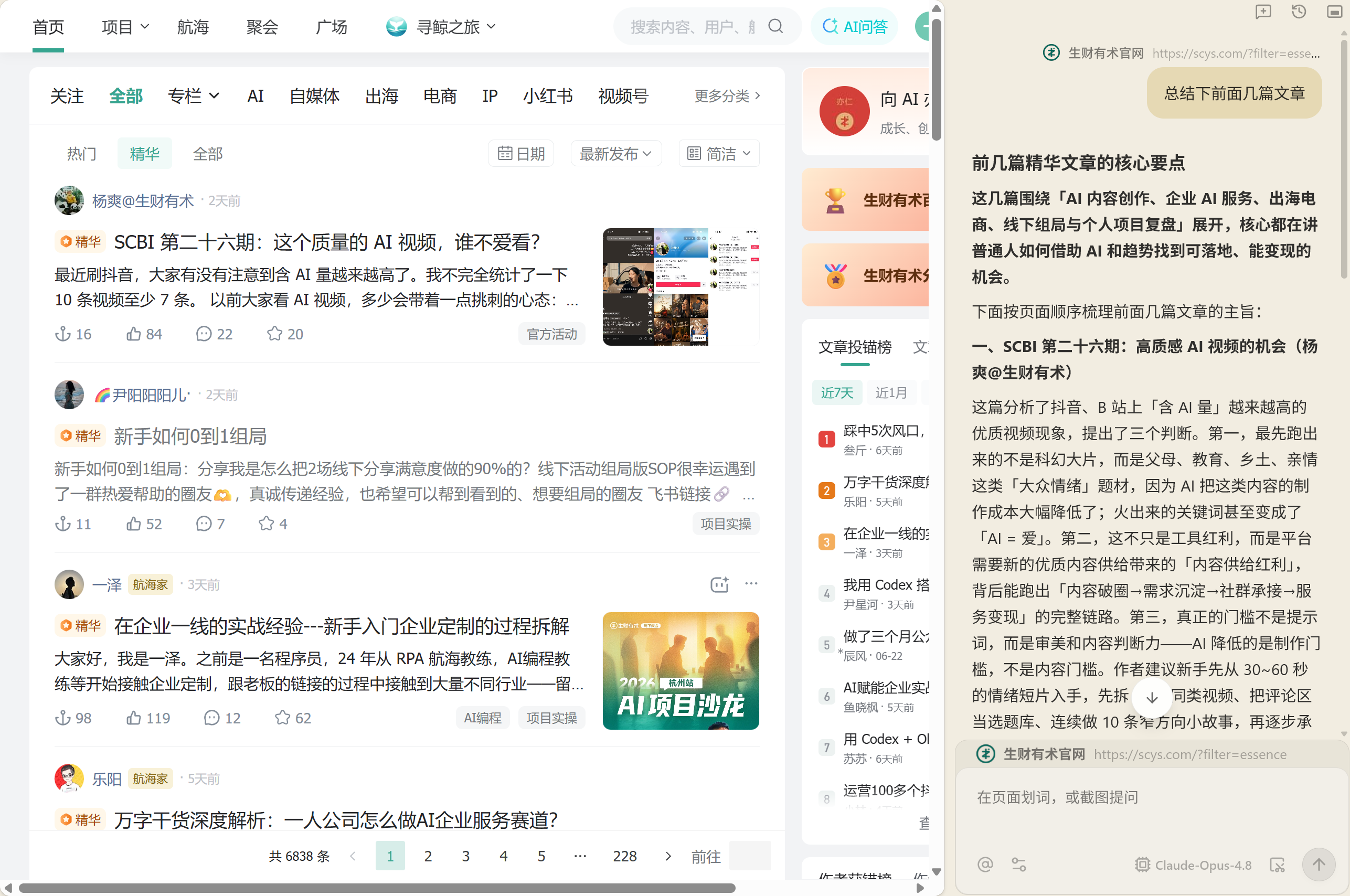Click AI编程 tag on 一泽's post

[482, 718]
